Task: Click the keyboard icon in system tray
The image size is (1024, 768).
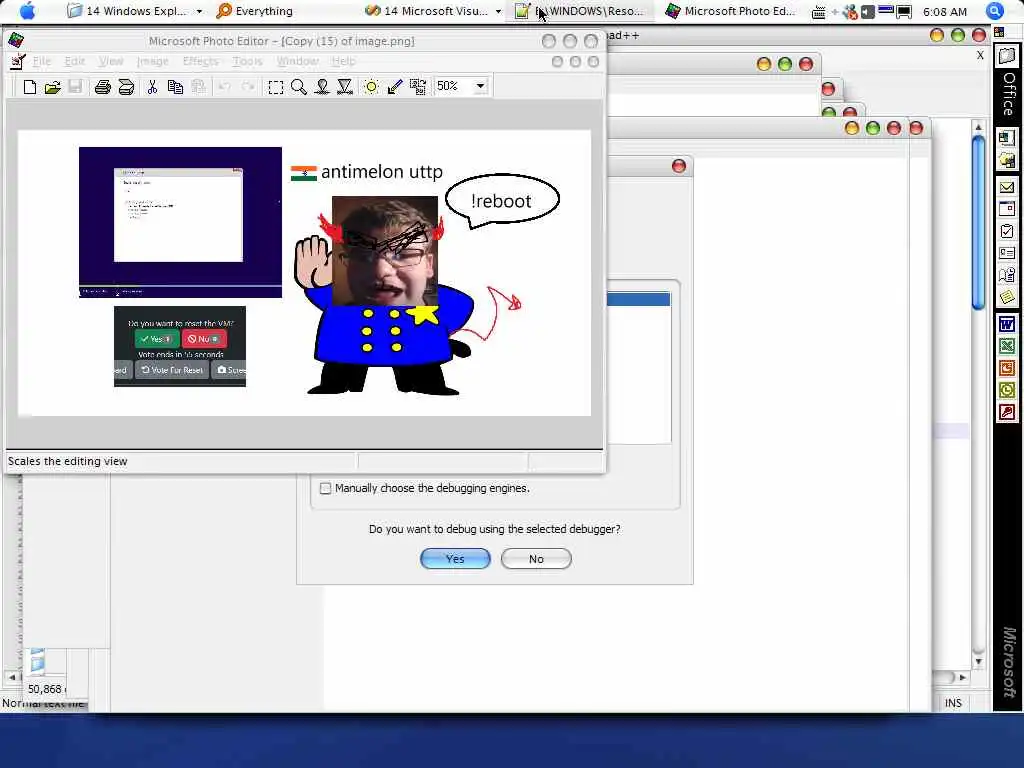Action: pyautogui.click(x=818, y=12)
